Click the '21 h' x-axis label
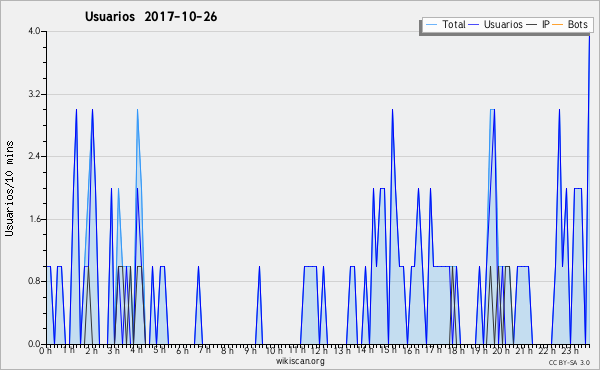 [x=524, y=350]
